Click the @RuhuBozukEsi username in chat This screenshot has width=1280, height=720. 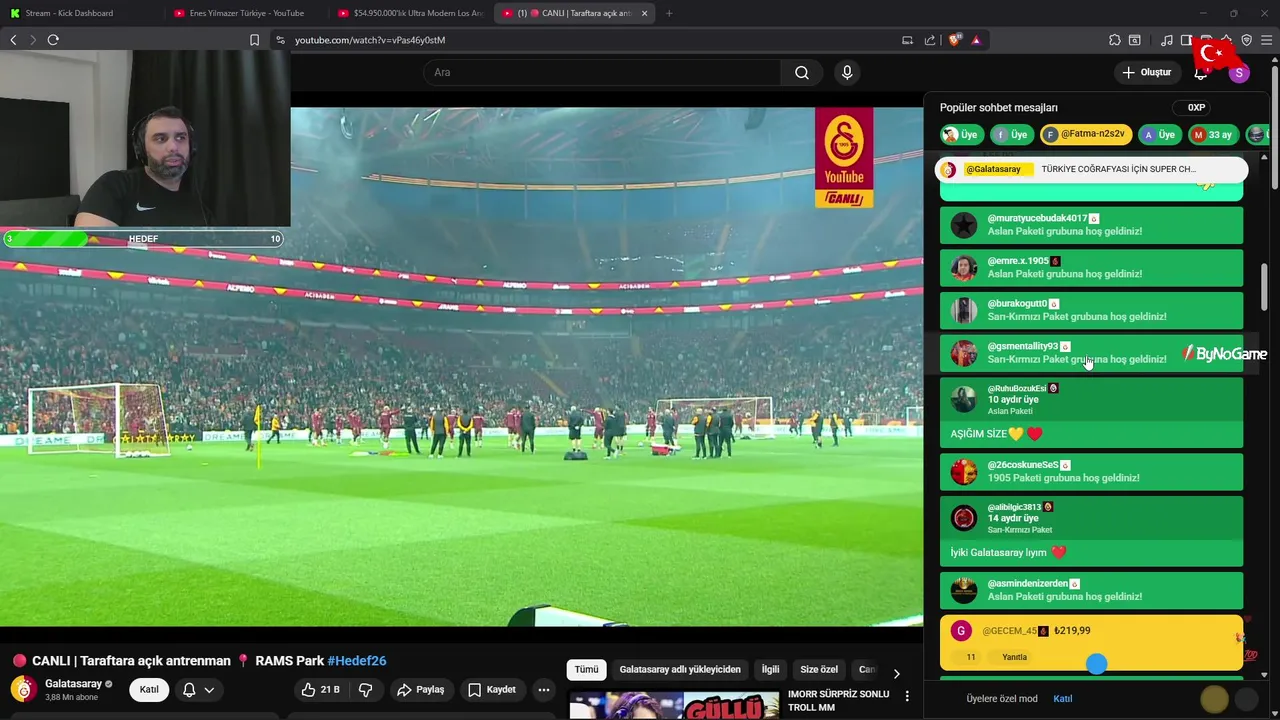(1017, 388)
